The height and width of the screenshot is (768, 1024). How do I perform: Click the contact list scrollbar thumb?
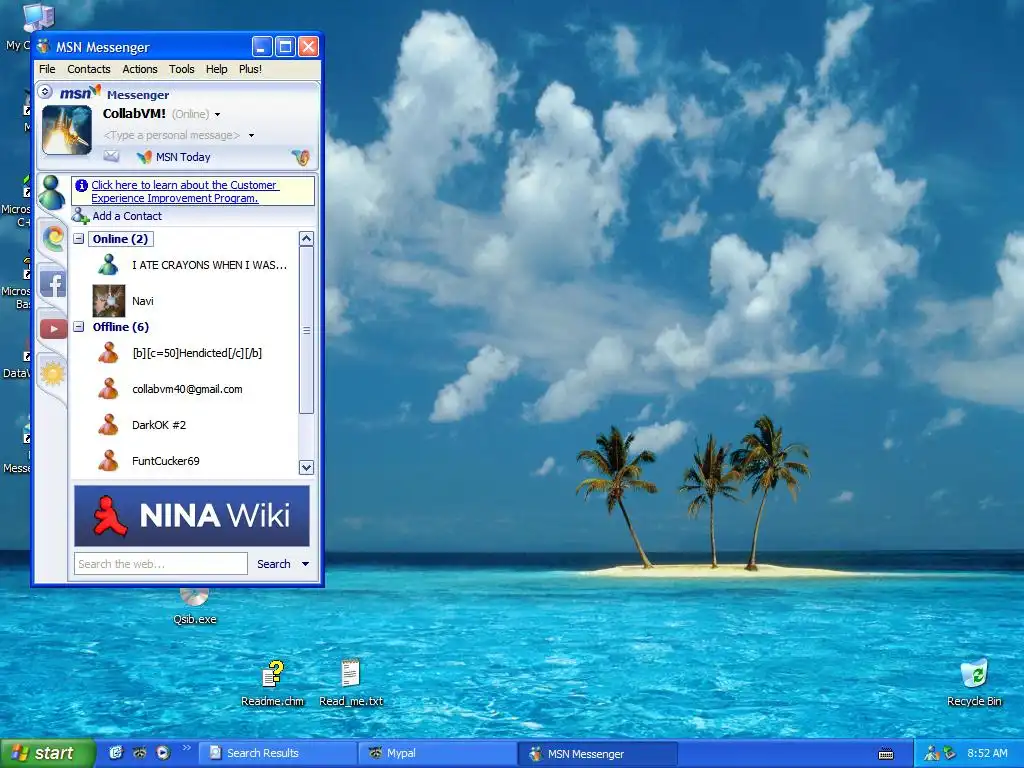click(x=306, y=330)
